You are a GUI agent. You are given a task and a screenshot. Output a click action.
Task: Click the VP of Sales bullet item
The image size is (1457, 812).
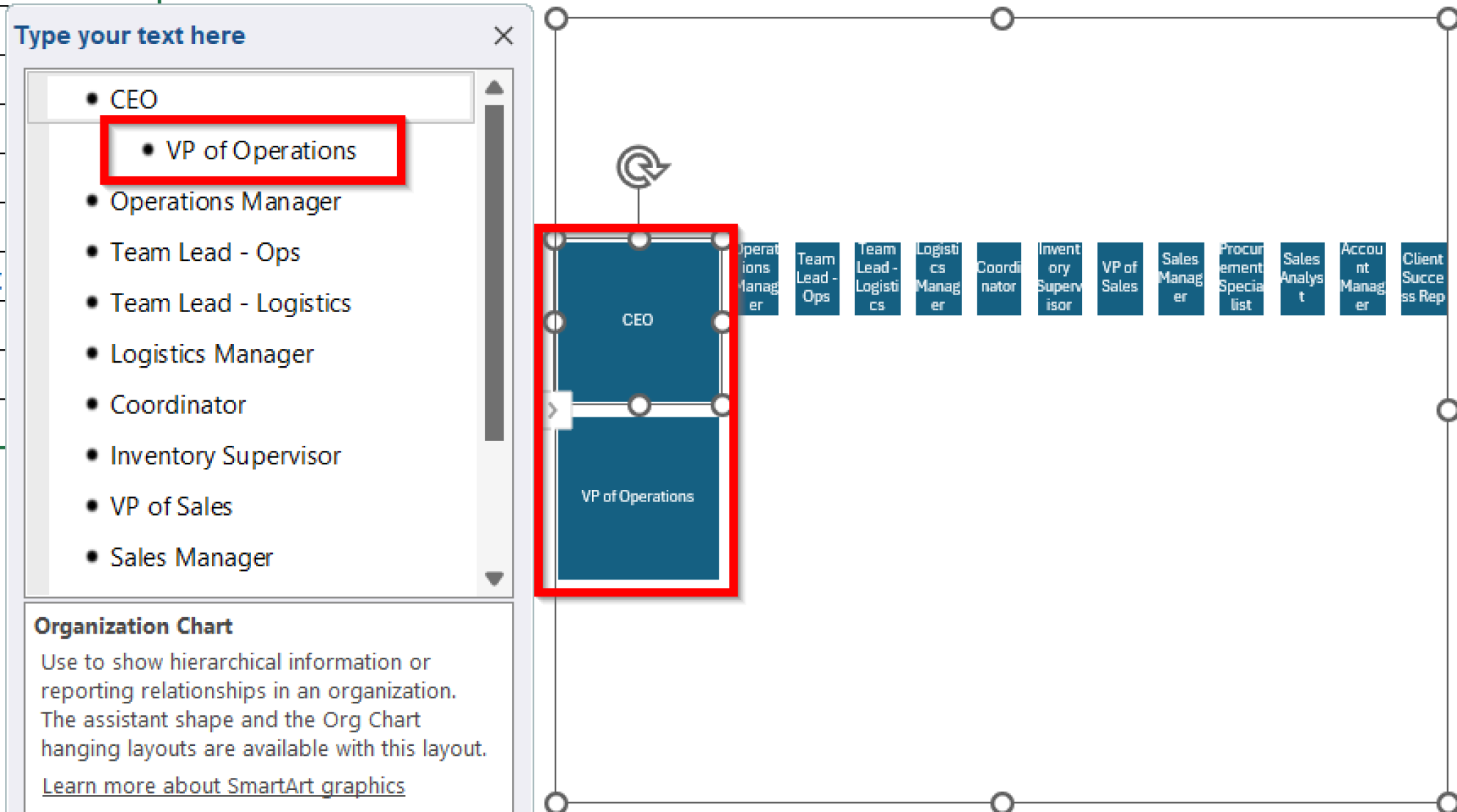[x=171, y=506]
